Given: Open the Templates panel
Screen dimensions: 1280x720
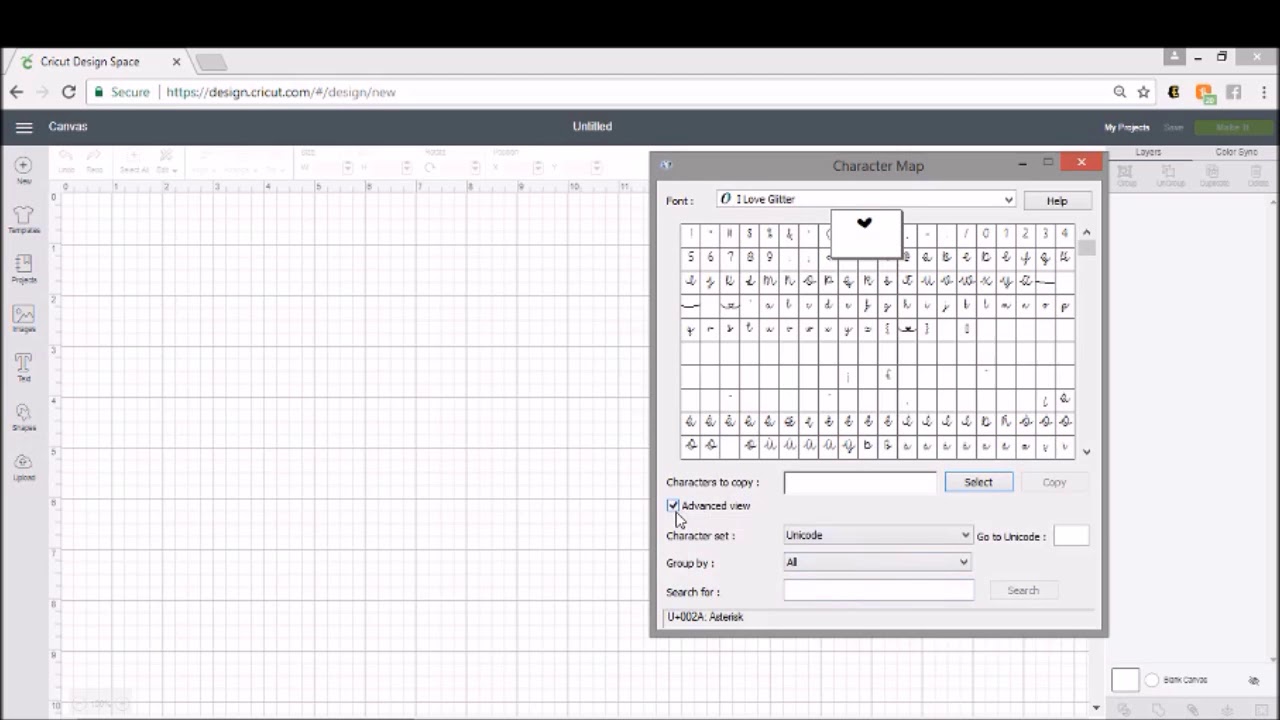Looking at the screenshot, I should point(24,219).
